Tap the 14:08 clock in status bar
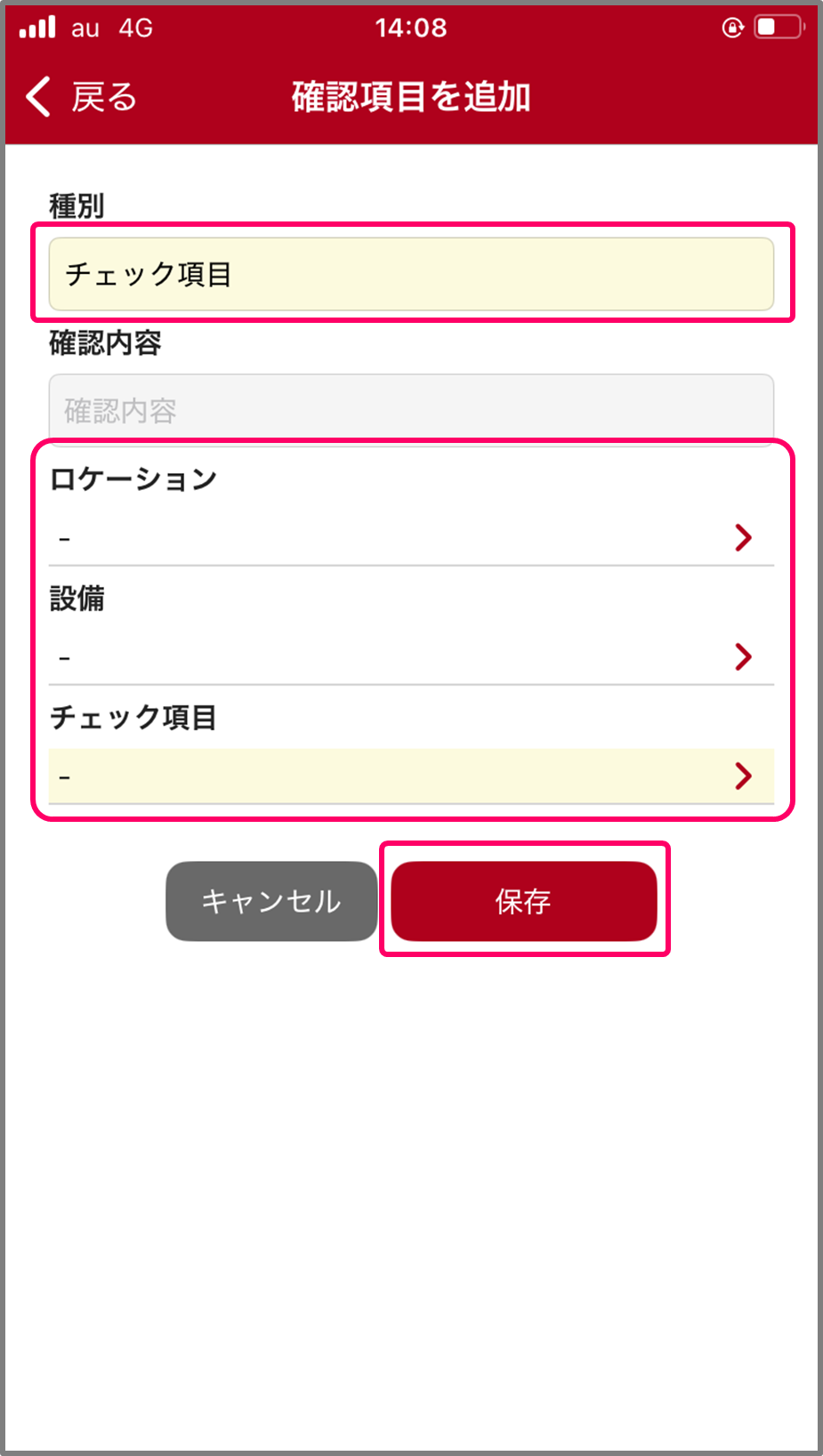 point(411,28)
